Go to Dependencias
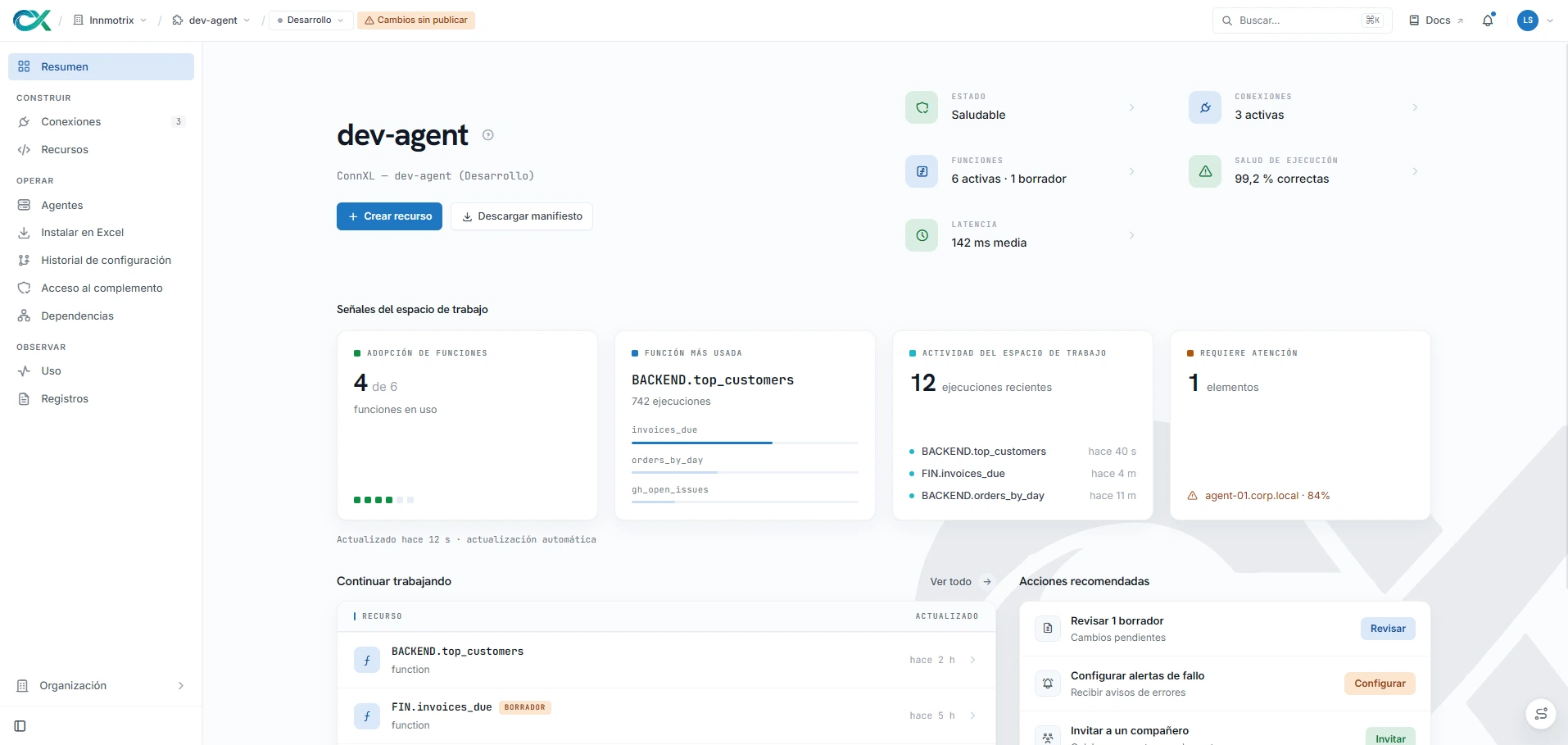Viewport: 1568px width, 745px height. [101, 316]
